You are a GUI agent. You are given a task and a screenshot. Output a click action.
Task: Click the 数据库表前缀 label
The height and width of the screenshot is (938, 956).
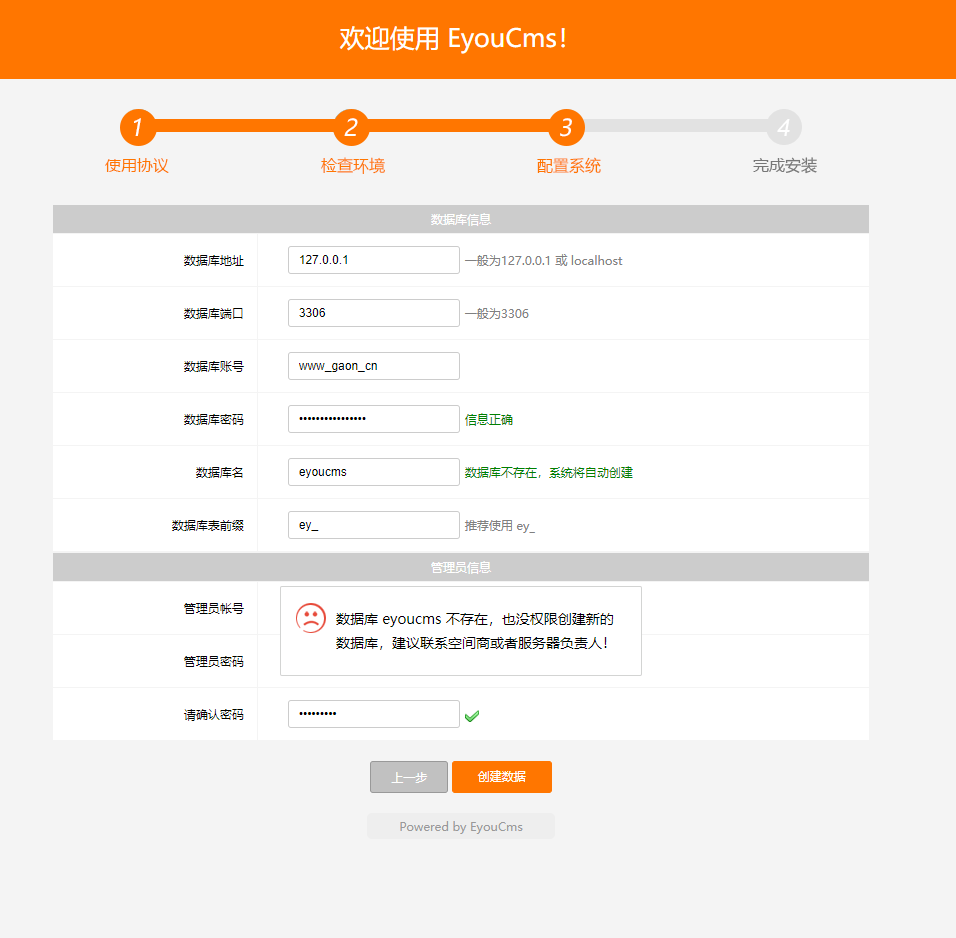pos(208,526)
